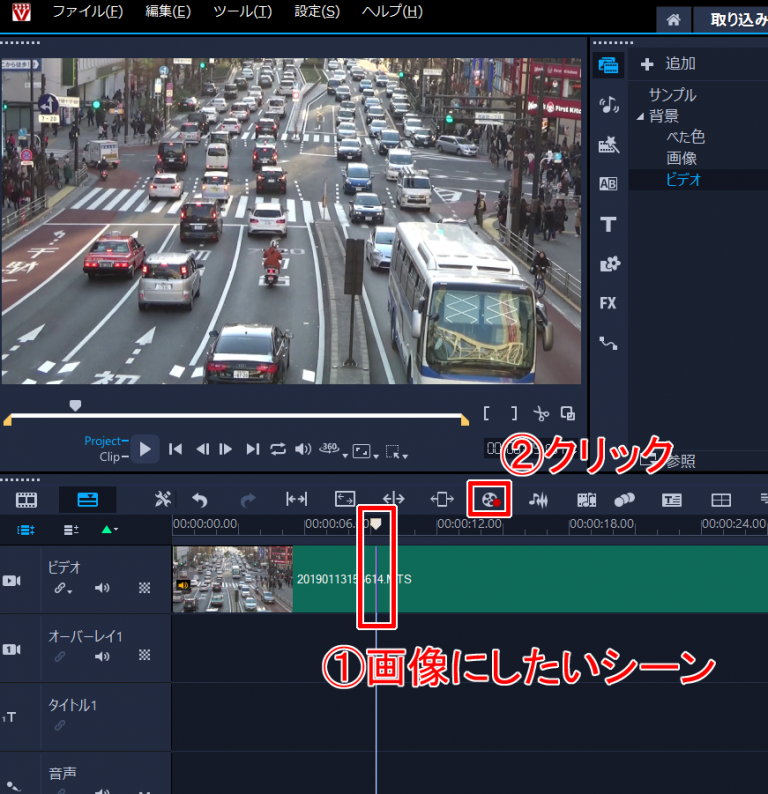Viewport: 768px width, 794px height.
Task: Select the サンプル folder
Action: (673, 95)
